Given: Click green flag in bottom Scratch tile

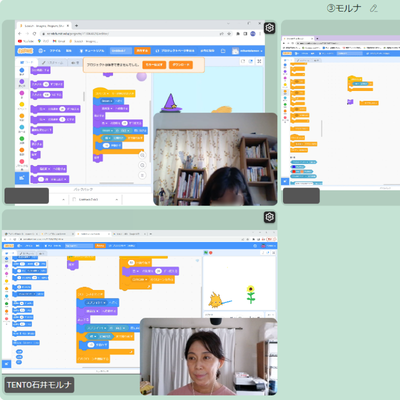Looking at the screenshot, I should coord(206,253).
